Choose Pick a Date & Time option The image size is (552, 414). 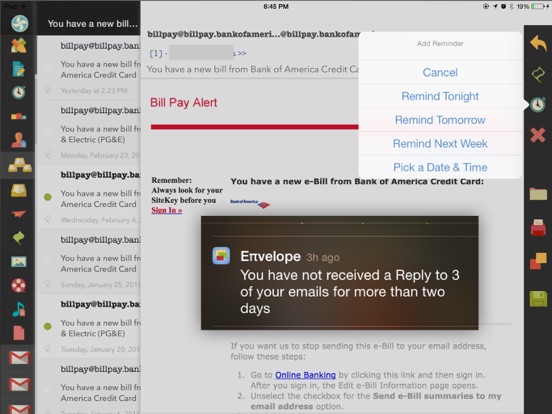(x=440, y=167)
